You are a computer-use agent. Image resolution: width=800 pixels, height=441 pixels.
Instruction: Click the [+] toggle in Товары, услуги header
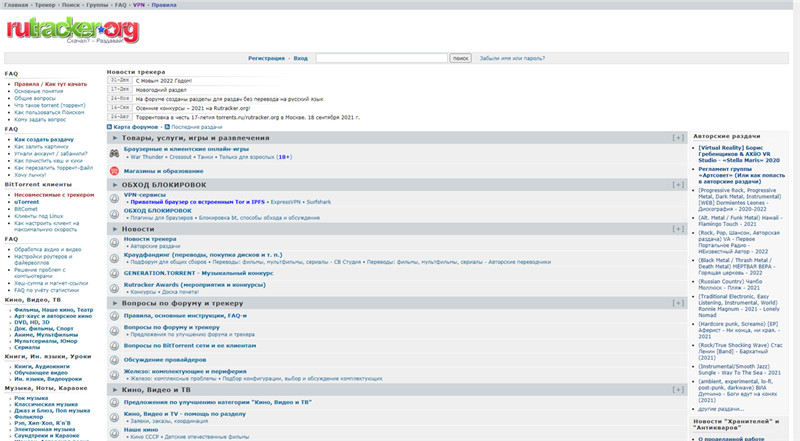[x=678, y=138]
